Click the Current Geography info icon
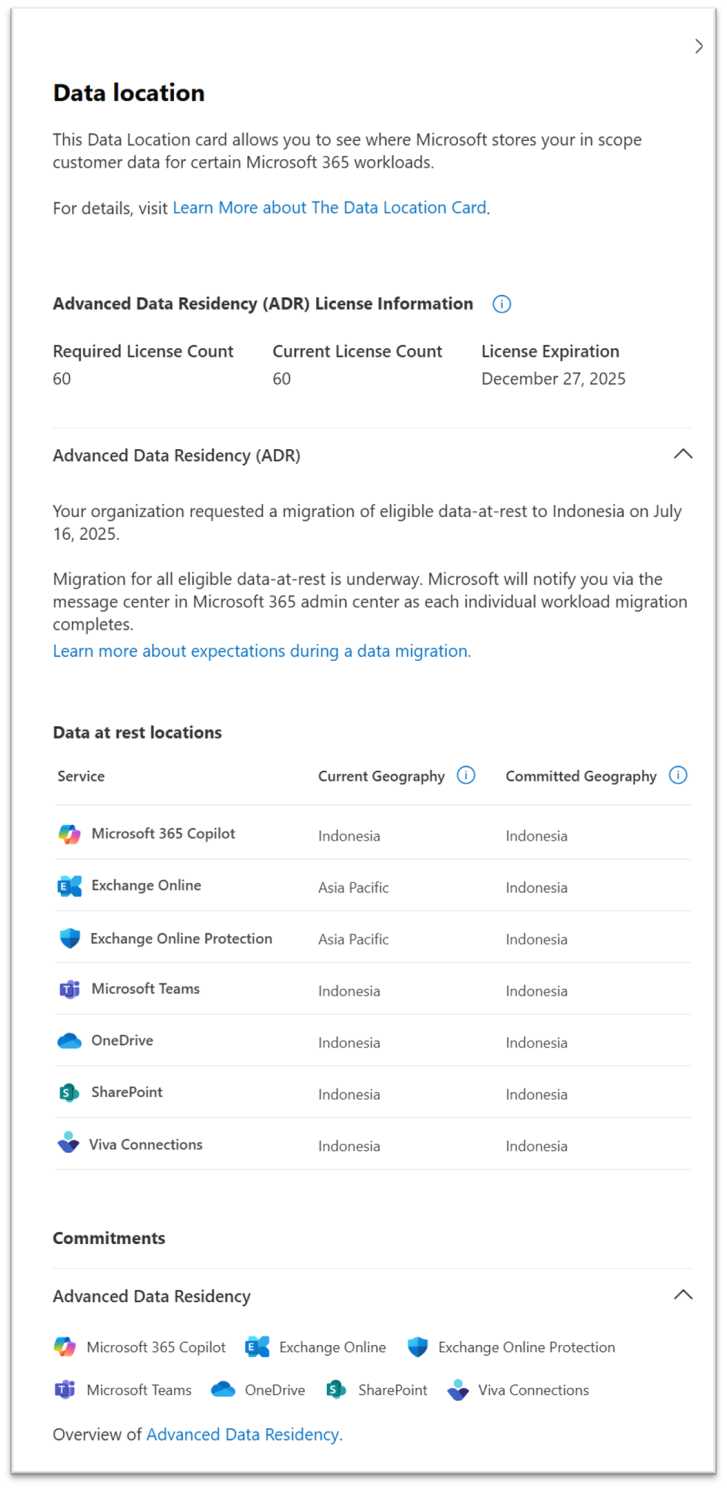Viewport: 727px width, 1488px height. coord(464,775)
